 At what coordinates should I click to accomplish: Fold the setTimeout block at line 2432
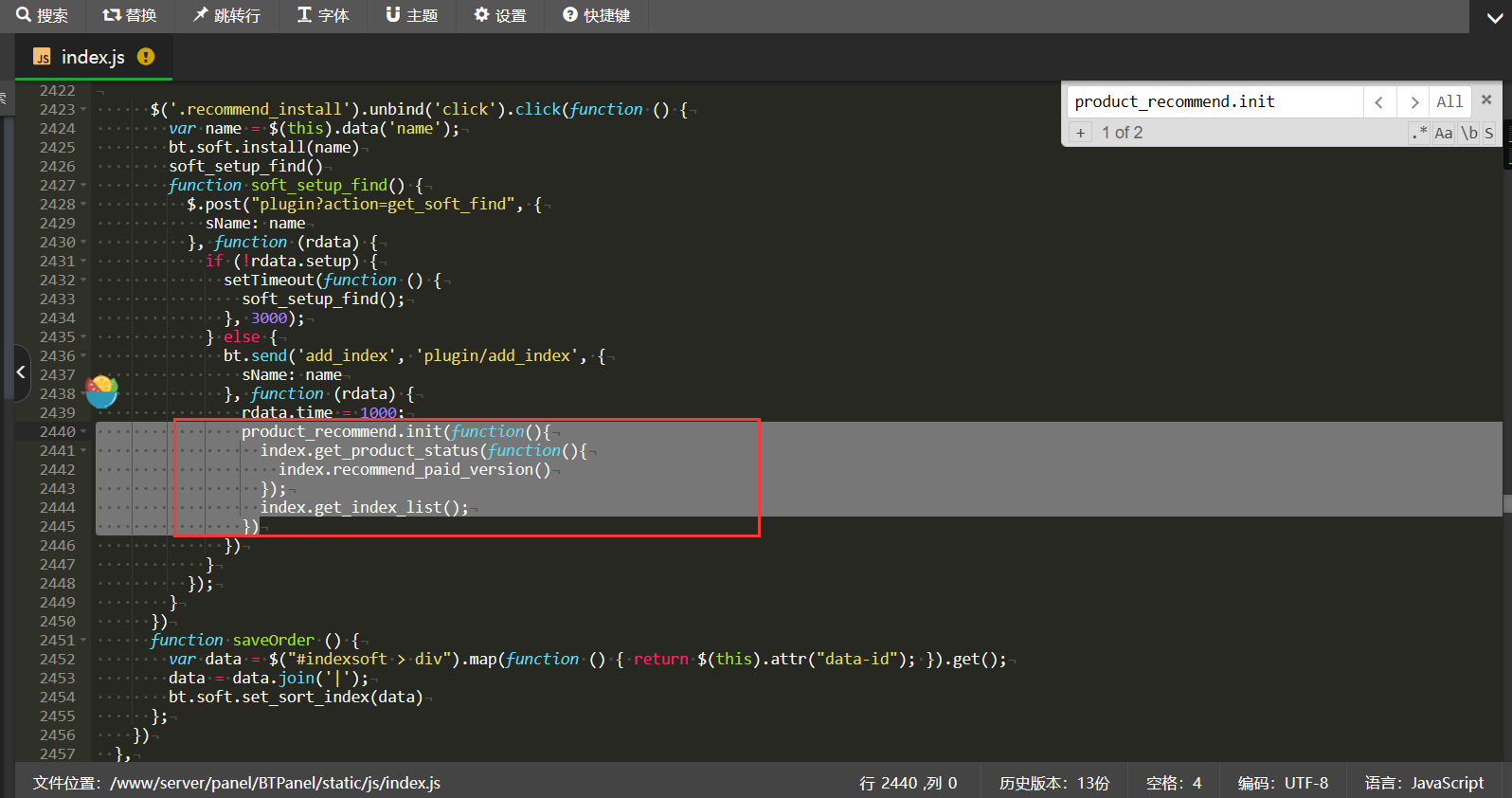(83, 281)
